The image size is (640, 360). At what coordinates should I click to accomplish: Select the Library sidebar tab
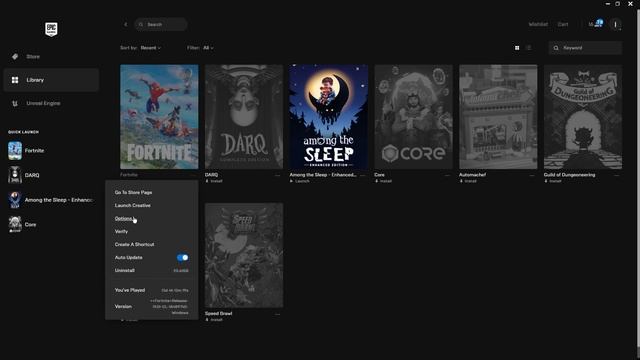[51, 80]
